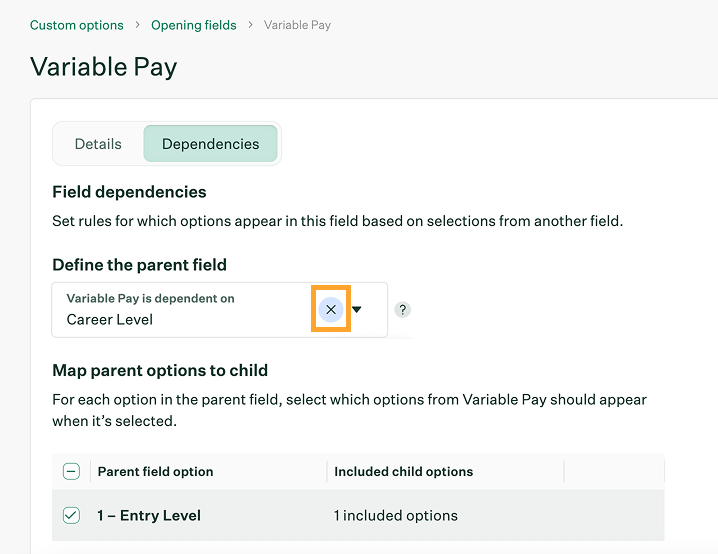Uncheck the 1 – Entry Level checkbox

coord(71,516)
